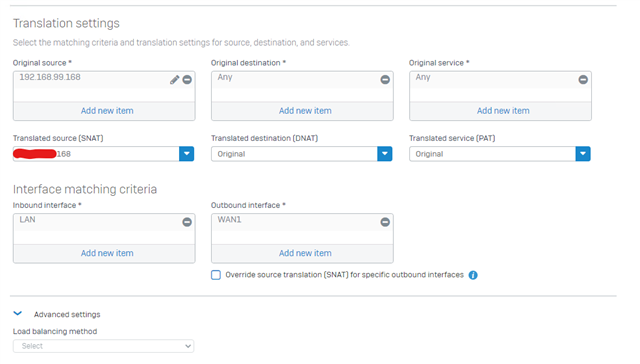Enable Override source translation (SNAT) checkbox
Image resolution: width=640 pixels, height=364 pixels.
click(216, 275)
